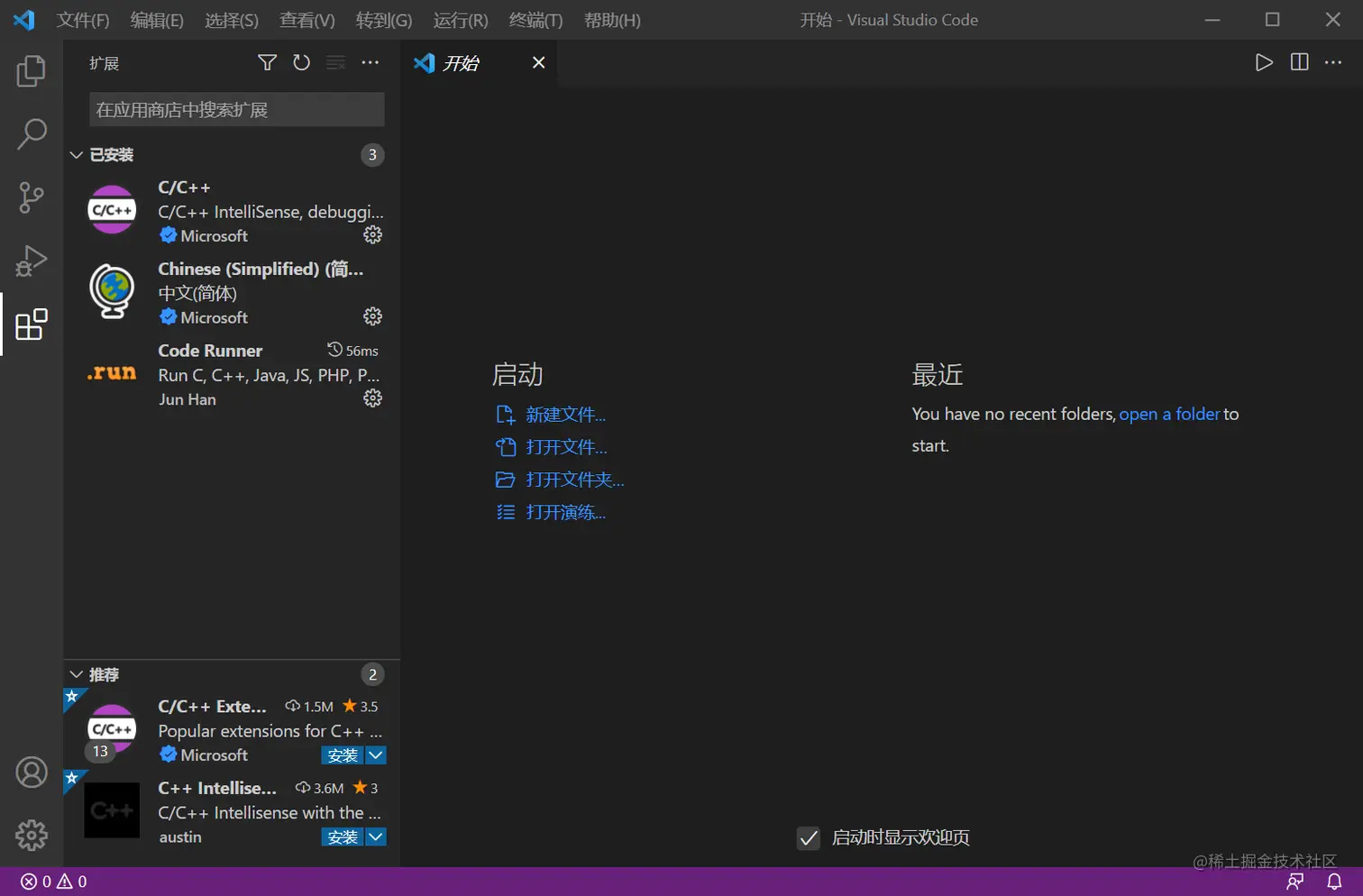
Task: Click the C/C++ extension icon
Action: 112,210
